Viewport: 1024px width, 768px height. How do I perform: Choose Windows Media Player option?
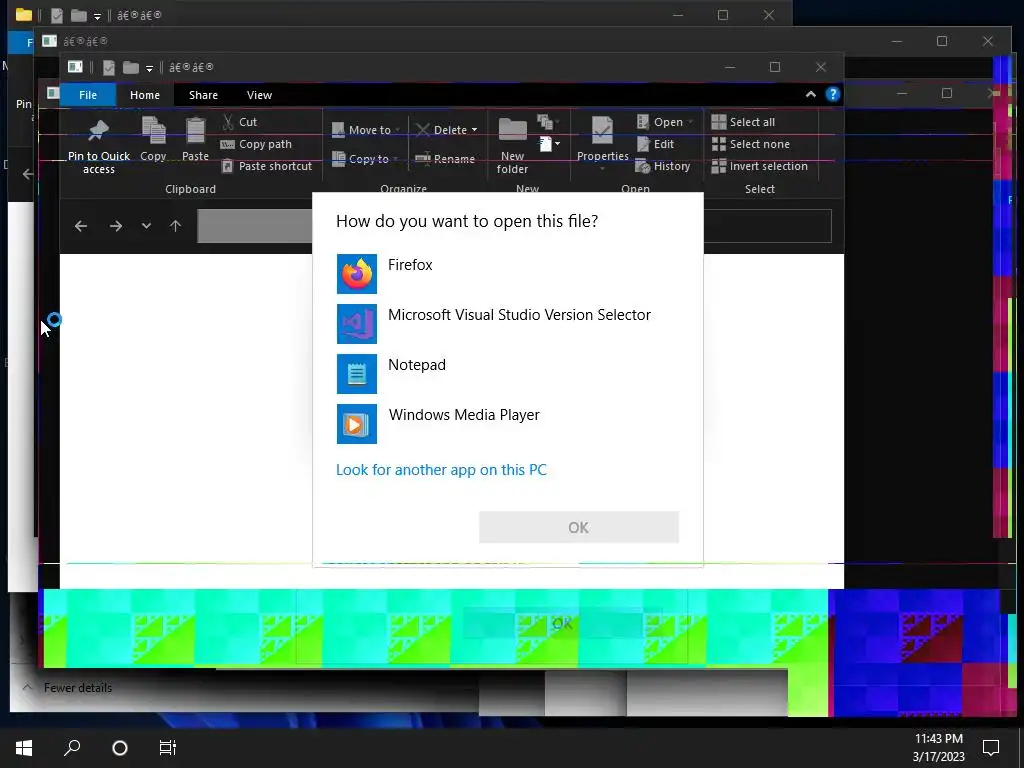click(x=507, y=424)
